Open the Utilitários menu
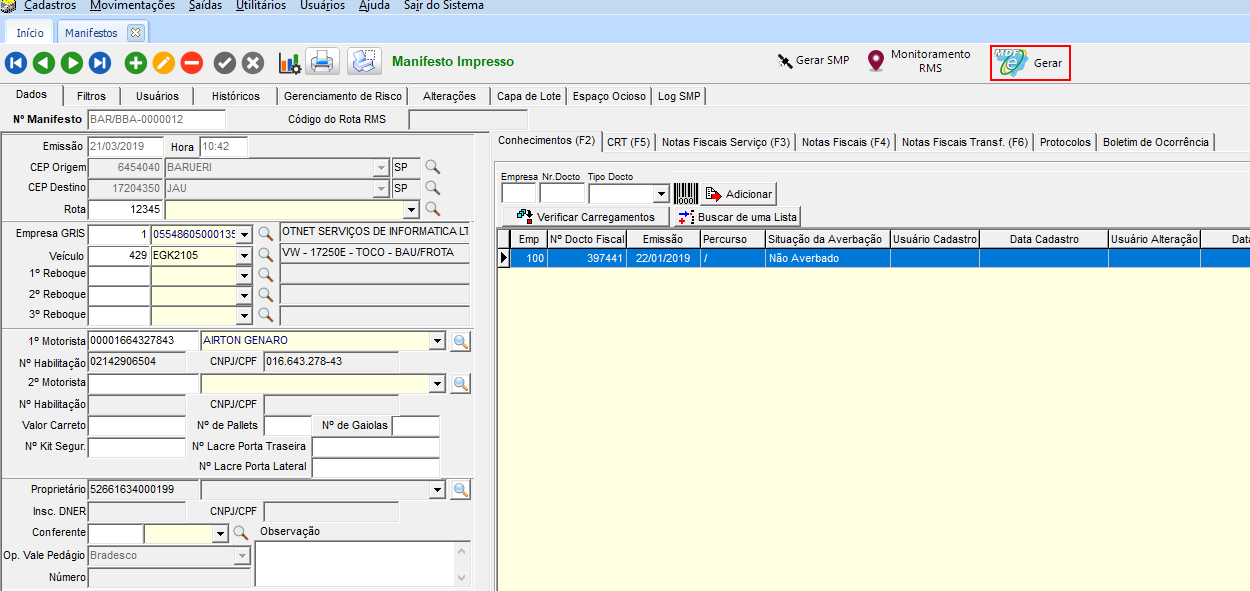This screenshot has width=1250, height=591. tap(262, 6)
